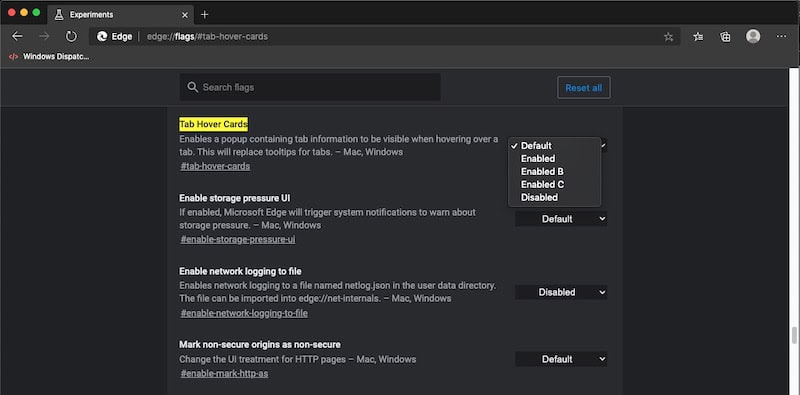Choose Disabled in the open dropdown list
This screenshot has height=395, width=800.
pyautogui.click(x=555, y=198)
